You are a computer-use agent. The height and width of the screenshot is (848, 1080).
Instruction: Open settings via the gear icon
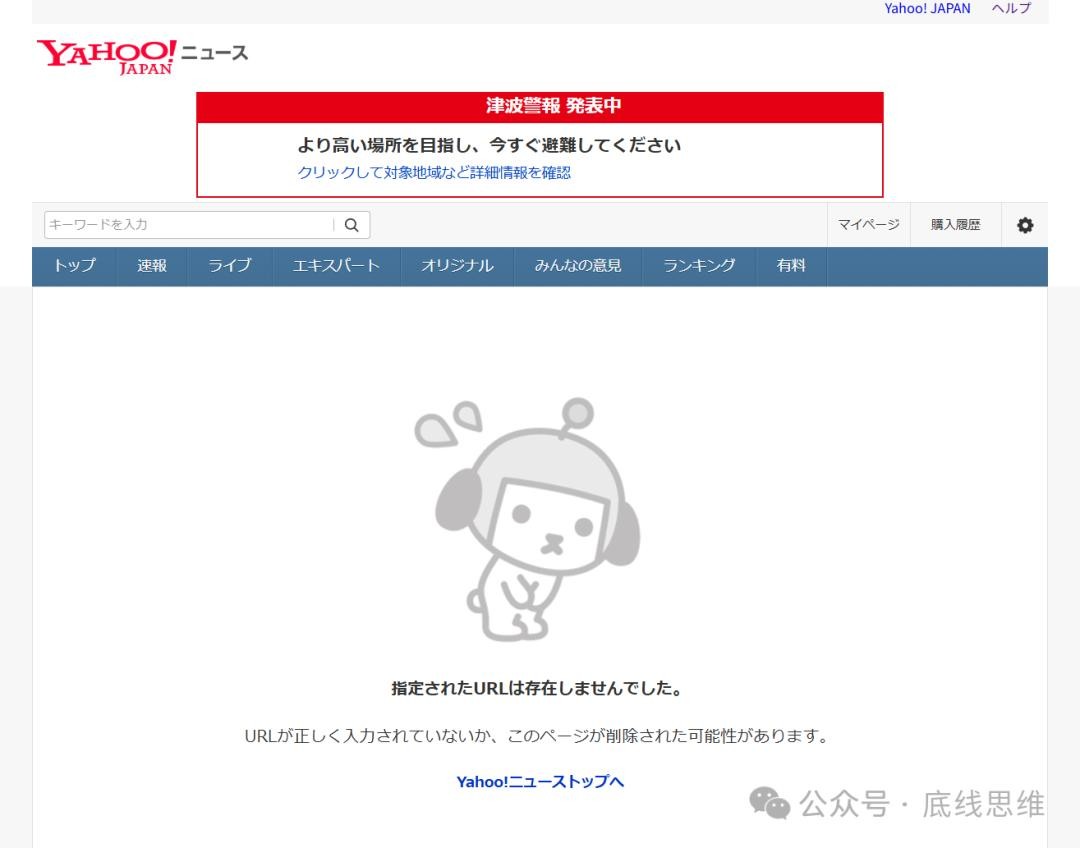[x=1025, y=226]
